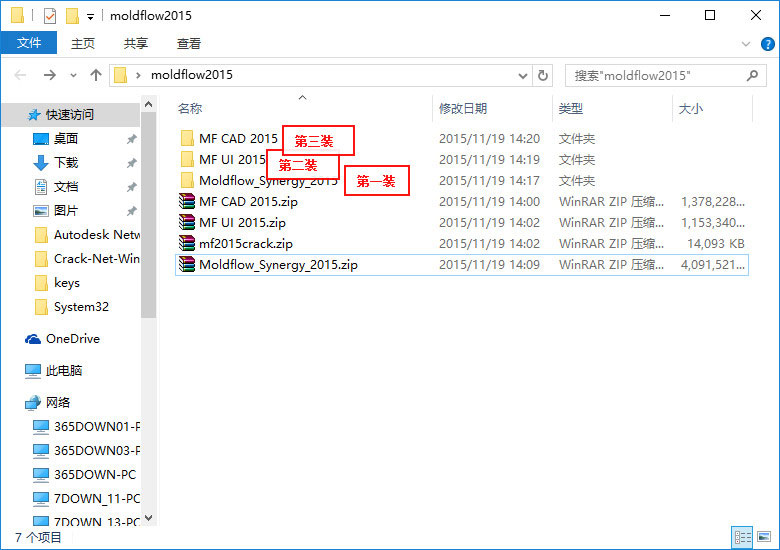Click the Desktop icon in sidebar

click(x=41, y=139)
